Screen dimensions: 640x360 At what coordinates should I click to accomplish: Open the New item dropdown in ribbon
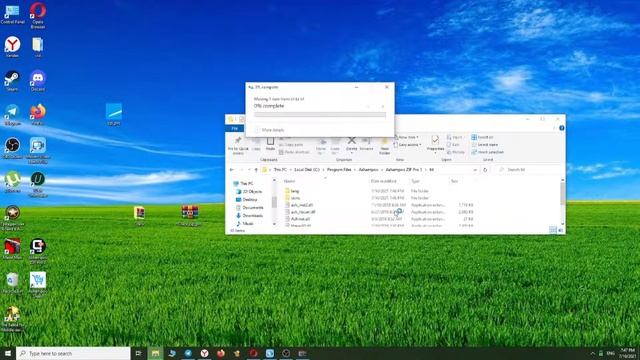point(407,138)
